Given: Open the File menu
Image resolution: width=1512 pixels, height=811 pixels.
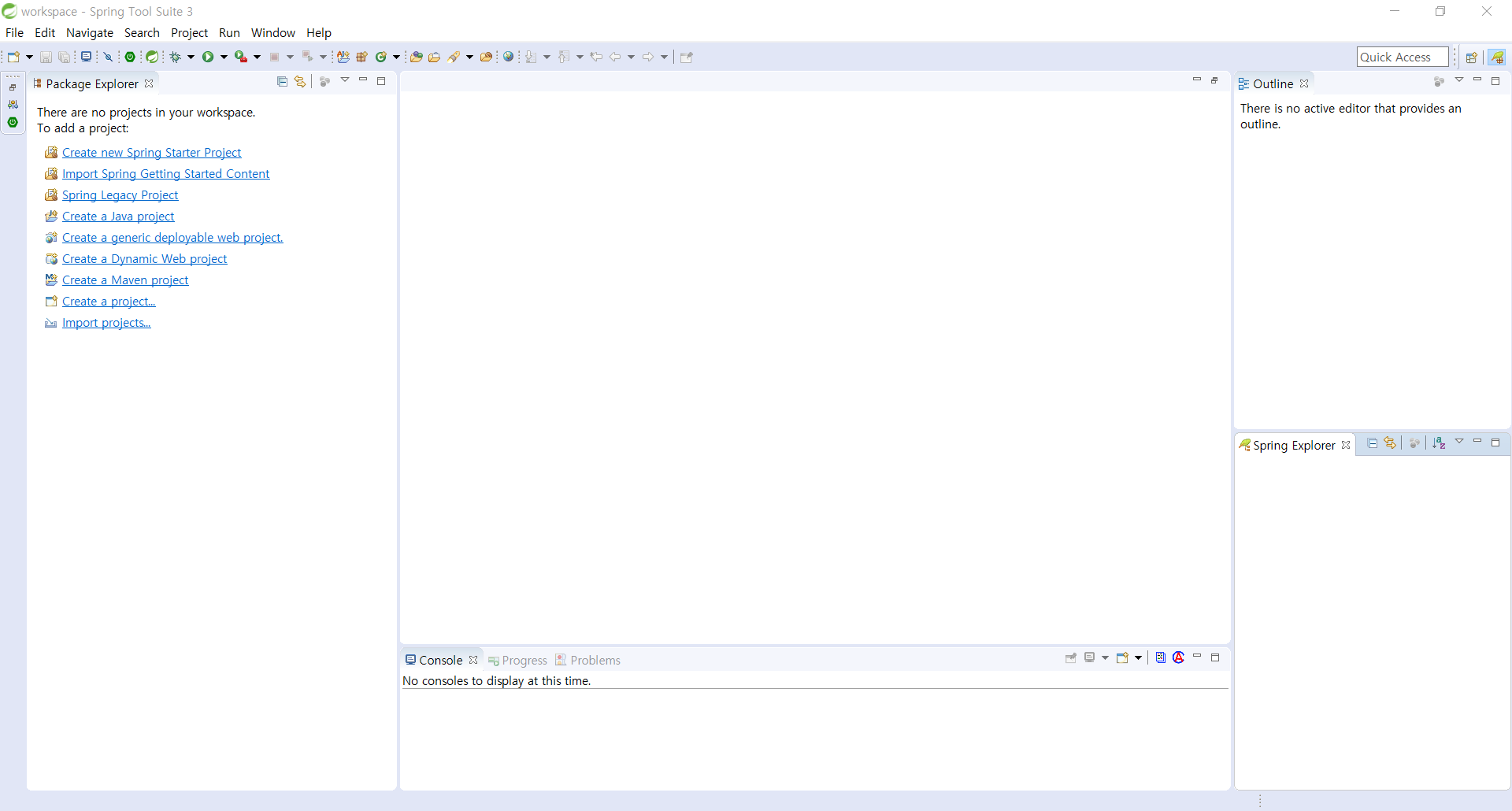Looking at the screenshot, I should [14, 32].
